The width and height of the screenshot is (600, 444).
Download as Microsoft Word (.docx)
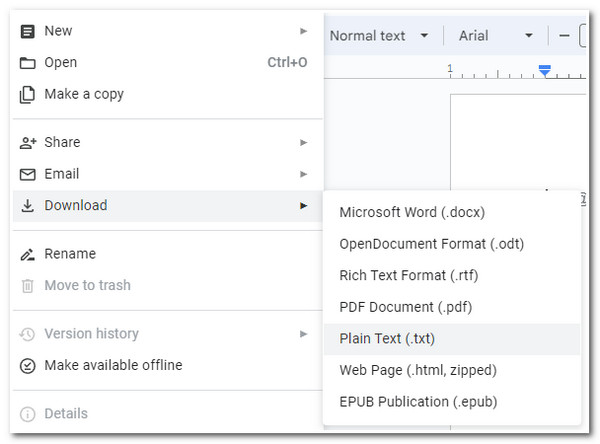click(452, 212)
